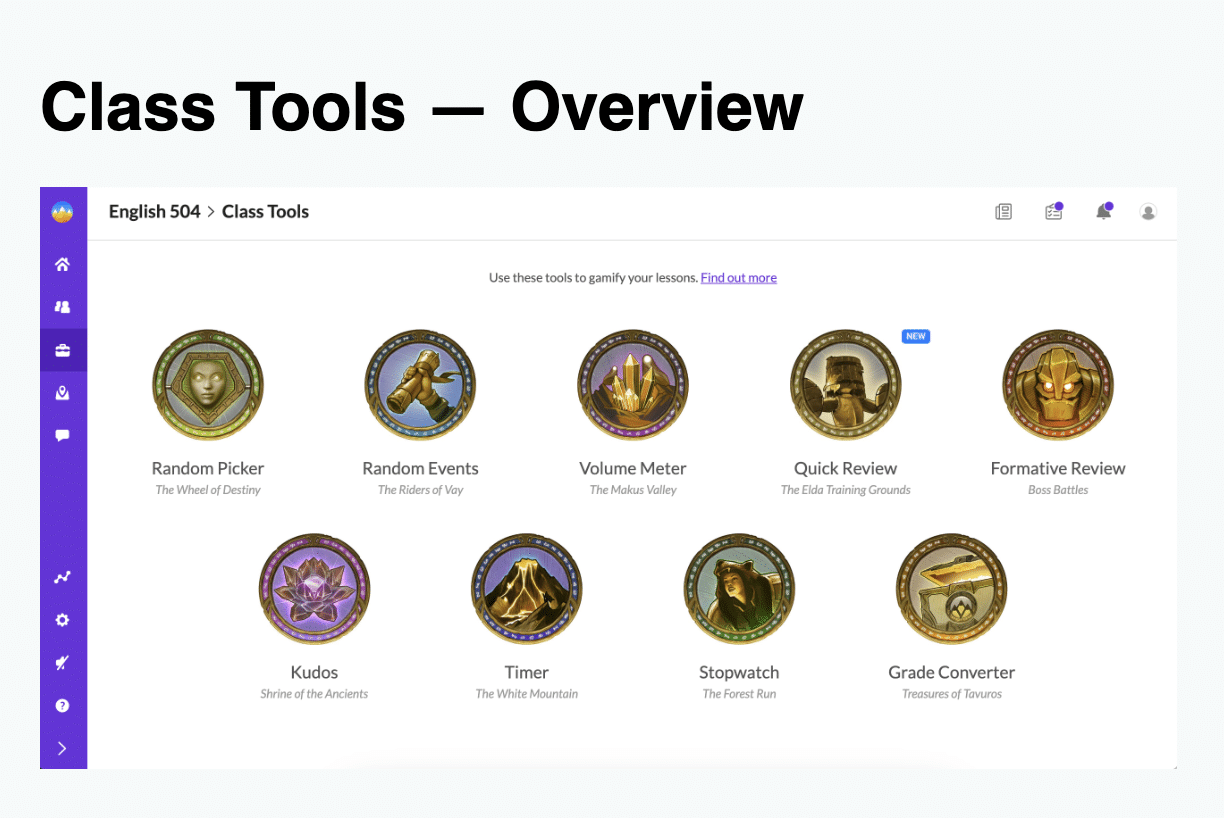Click the Find out more link
This screenshot has width=1224, height=818.
738,278
